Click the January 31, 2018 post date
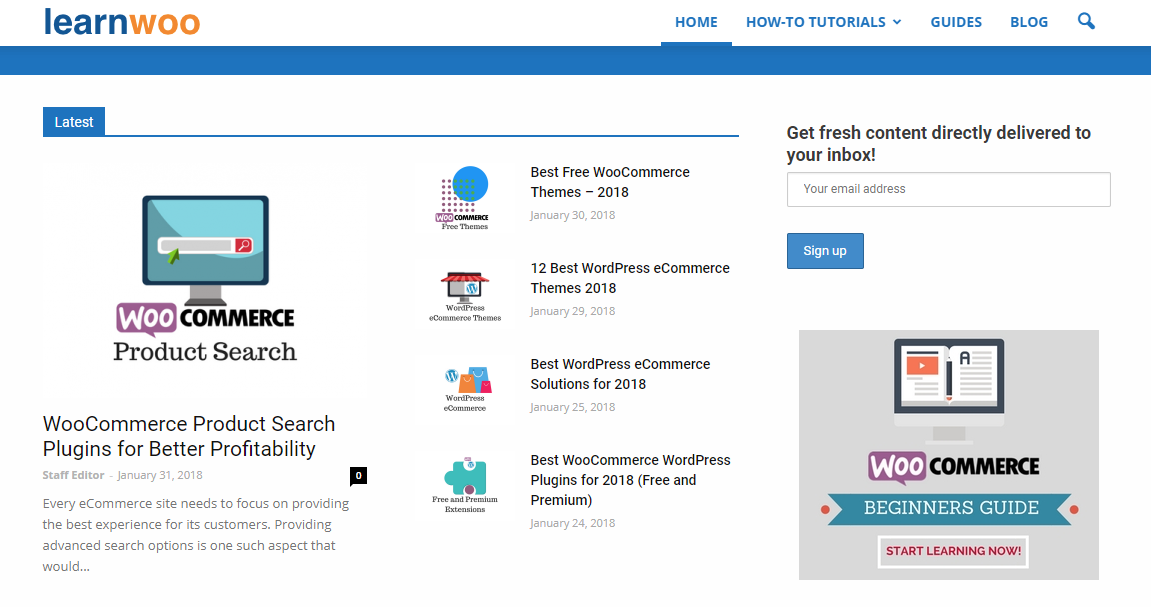The width and height of the screenshot is (1151, 607). (x=160, y=475)
